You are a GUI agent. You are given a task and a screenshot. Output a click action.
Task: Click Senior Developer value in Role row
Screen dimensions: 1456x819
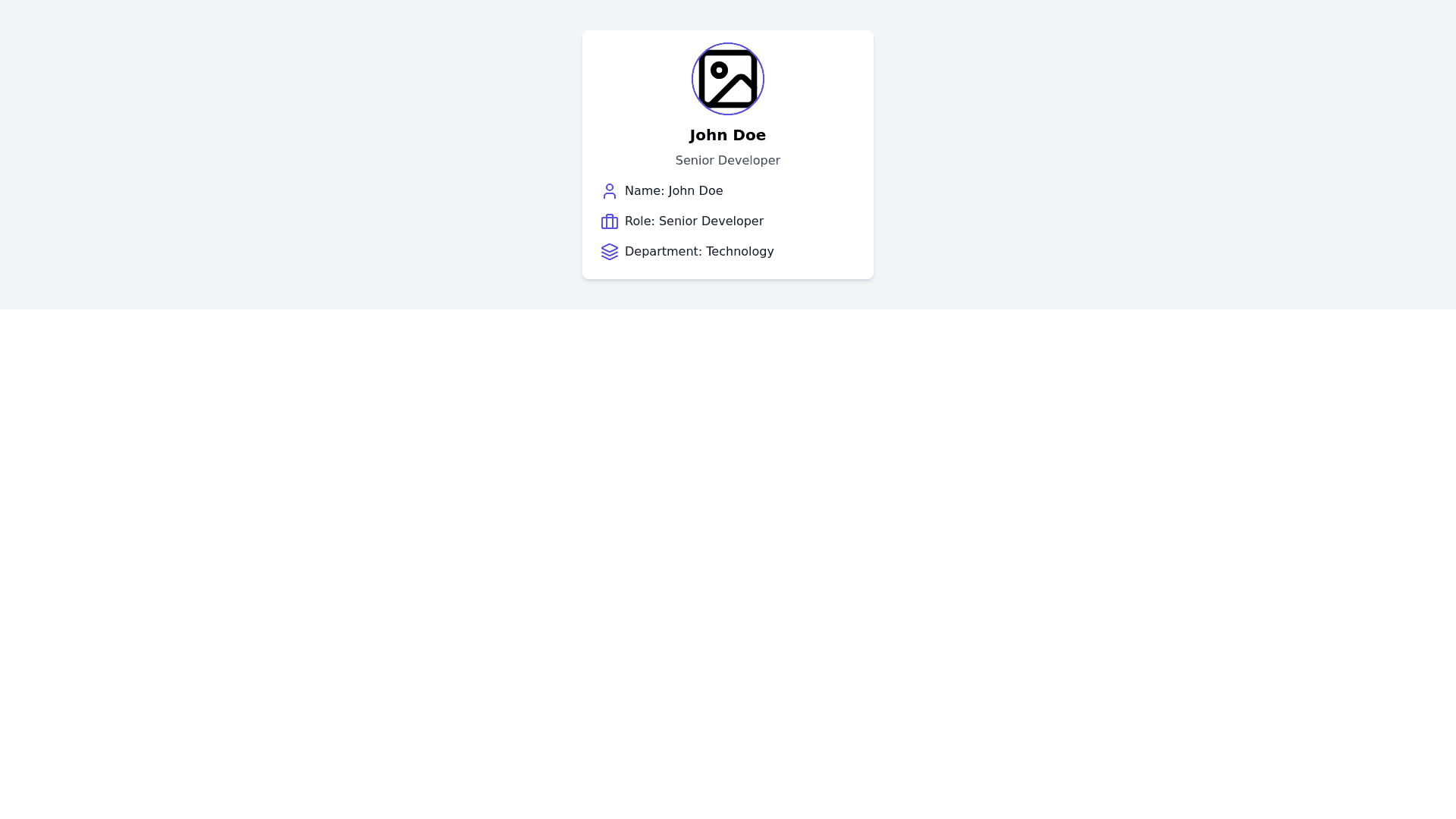(x=711, y=221)
